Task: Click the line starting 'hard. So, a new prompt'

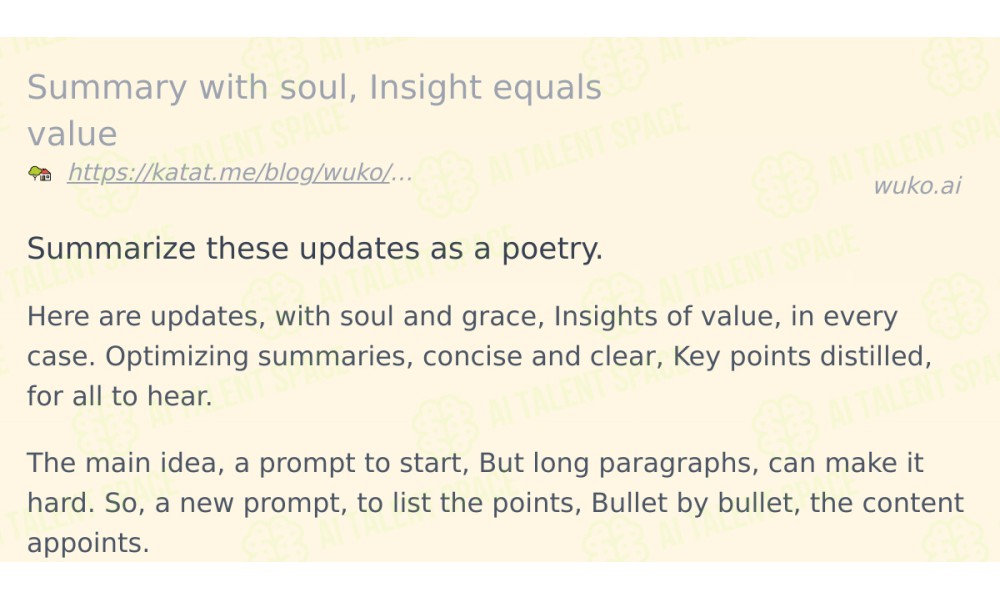Action: coord(496,502)
